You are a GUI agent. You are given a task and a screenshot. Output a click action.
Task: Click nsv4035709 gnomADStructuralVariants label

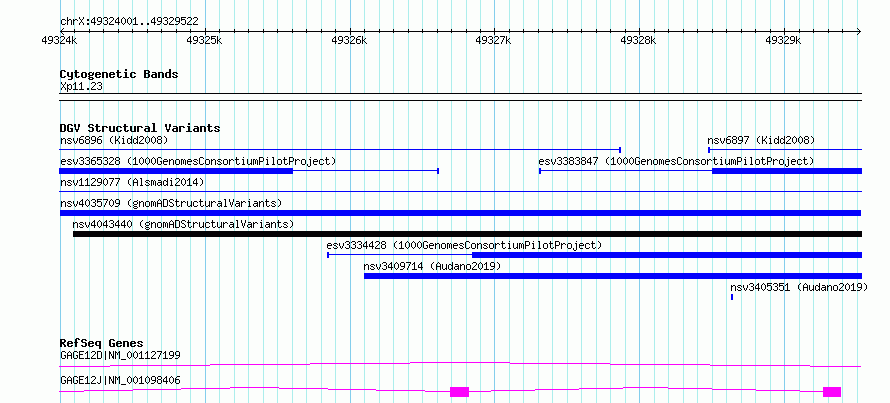171,203
